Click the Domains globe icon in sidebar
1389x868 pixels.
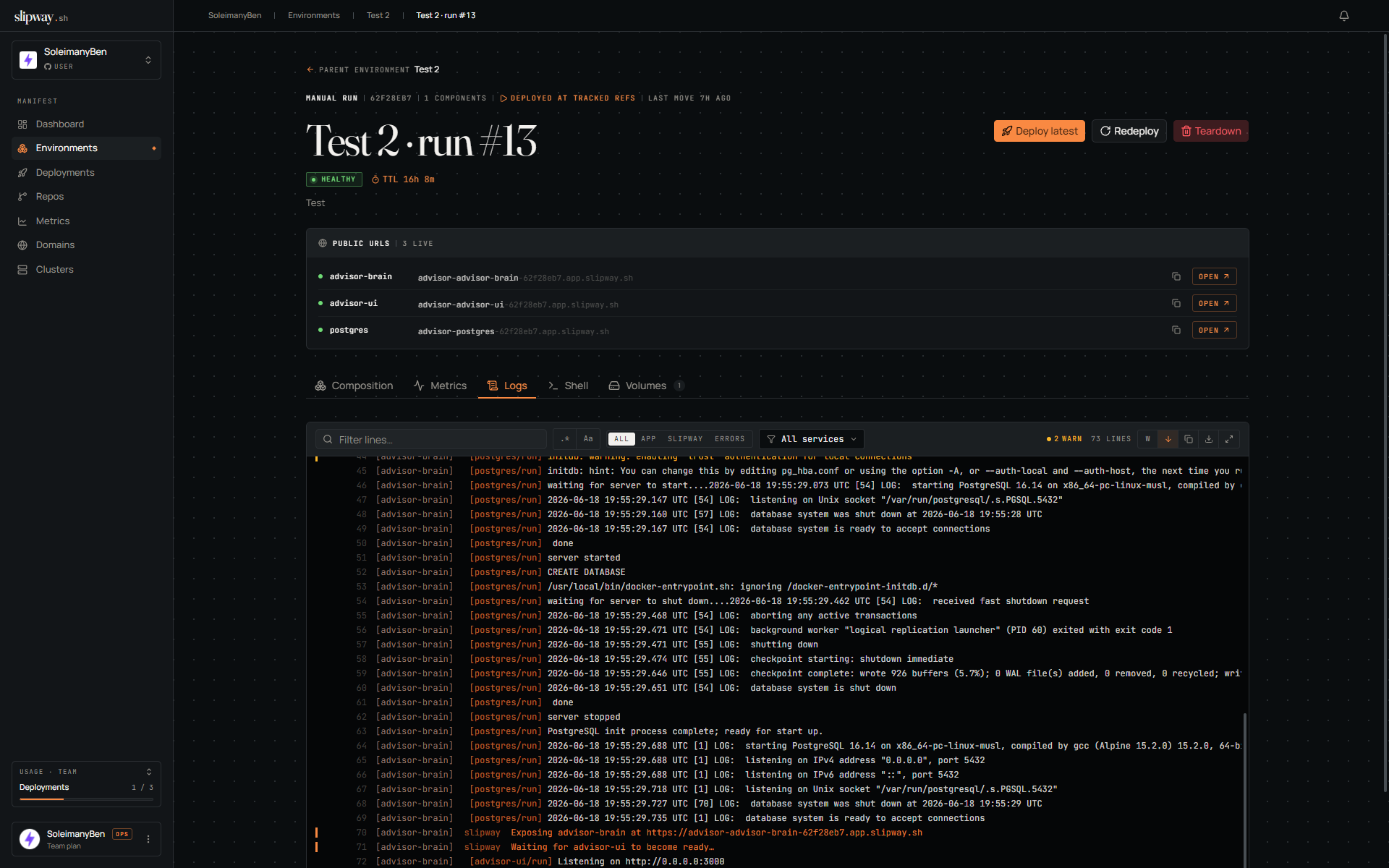(x=22, y=245)
